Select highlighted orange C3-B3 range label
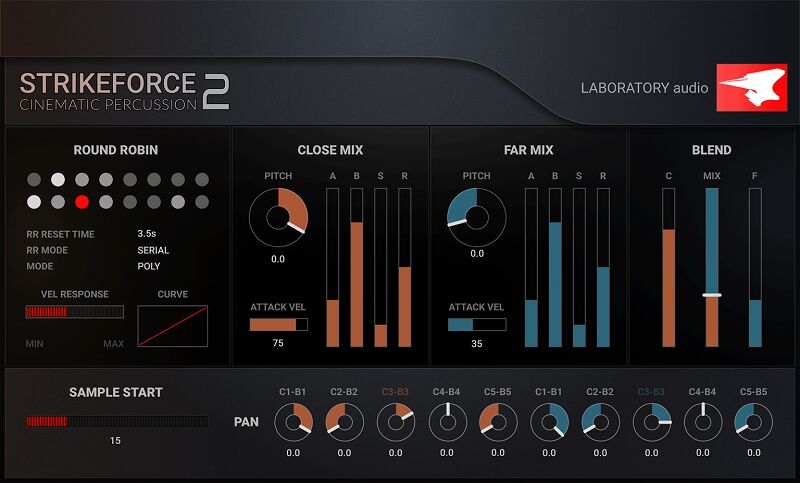Image resolution: width=800 pixels, height=483 pixels. click(395, 392)
